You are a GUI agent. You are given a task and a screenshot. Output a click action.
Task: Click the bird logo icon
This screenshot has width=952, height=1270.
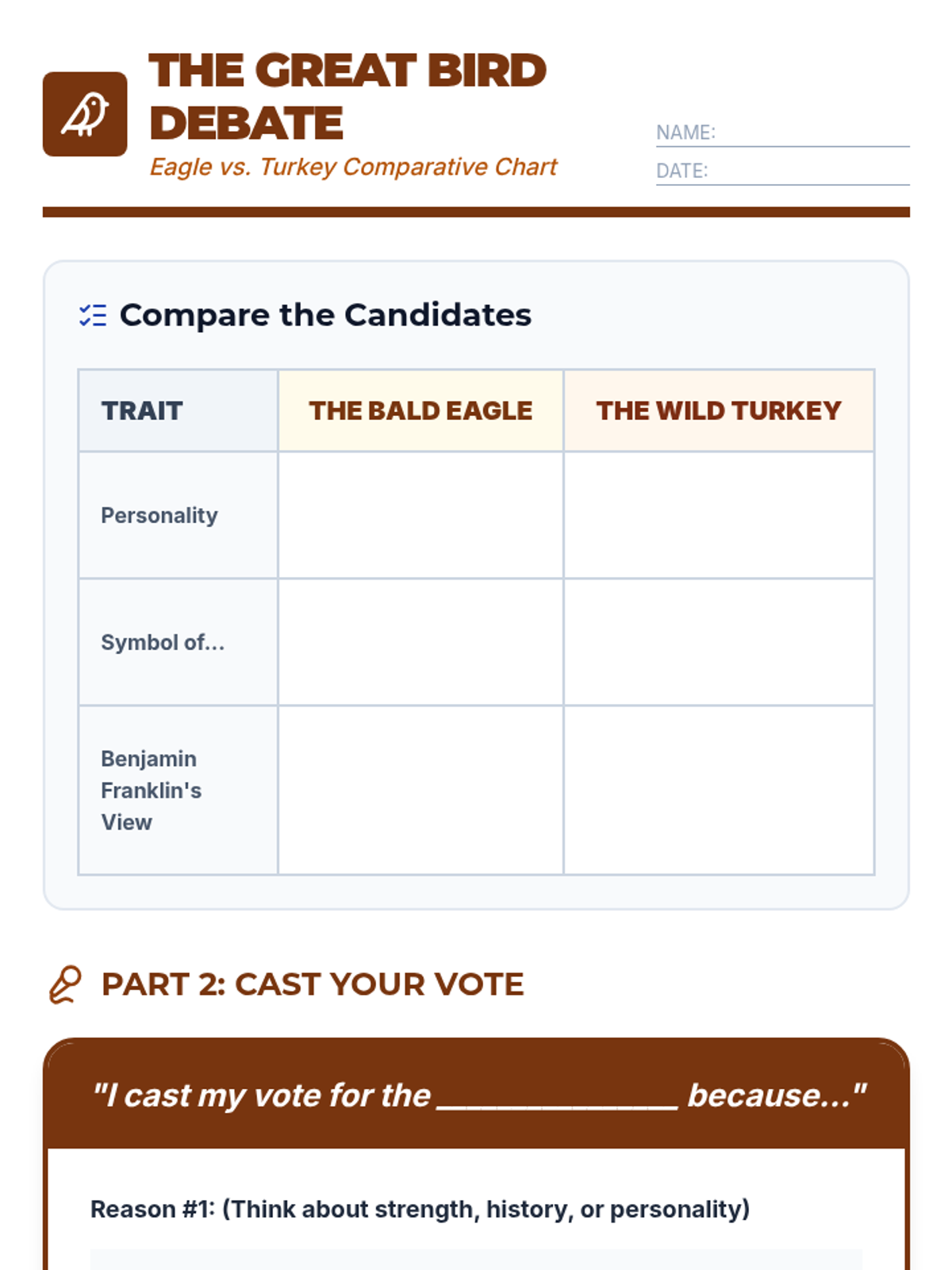[85, 114]
